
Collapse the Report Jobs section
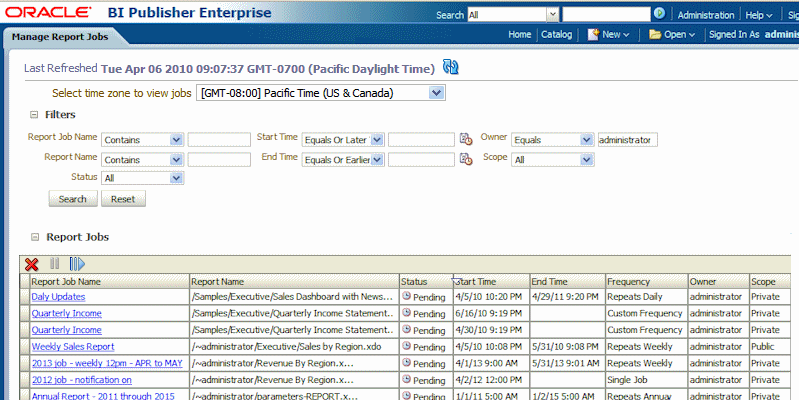[x=35, y=237]
